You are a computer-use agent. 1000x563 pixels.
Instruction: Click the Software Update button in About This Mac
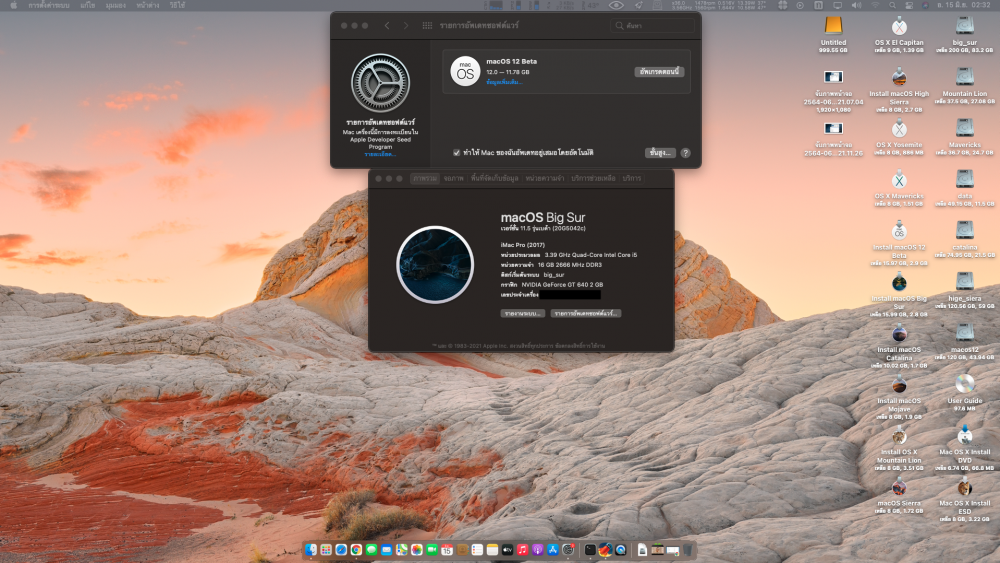coord(585,314)
